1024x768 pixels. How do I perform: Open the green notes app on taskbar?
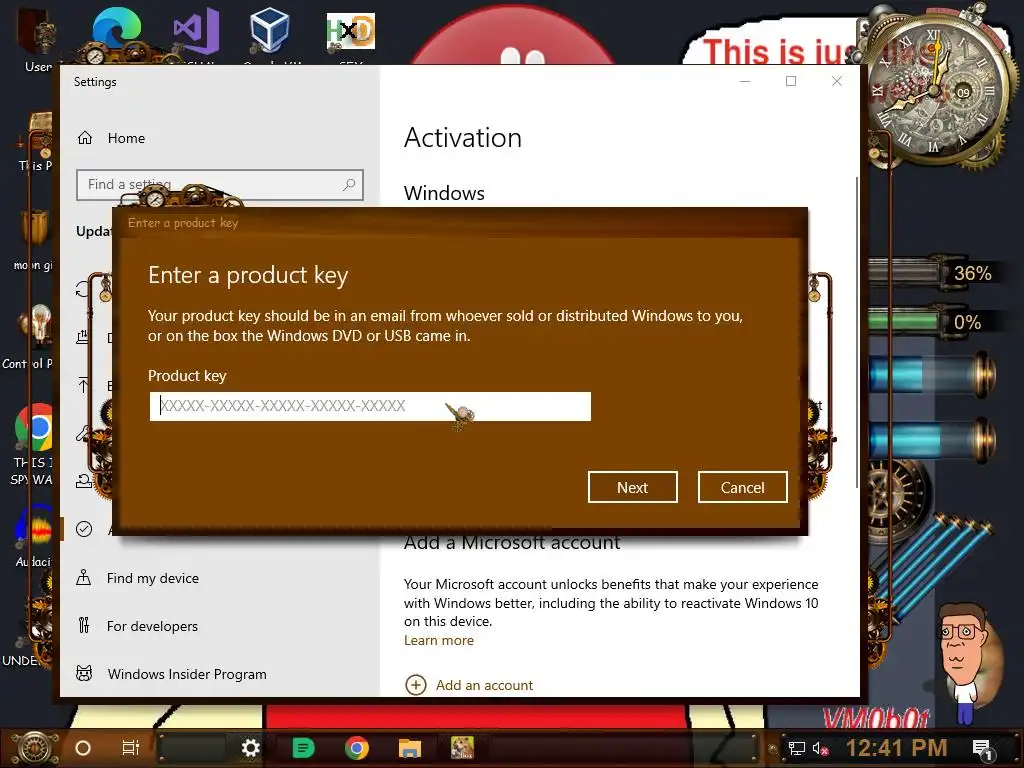(x=303, y=748)
